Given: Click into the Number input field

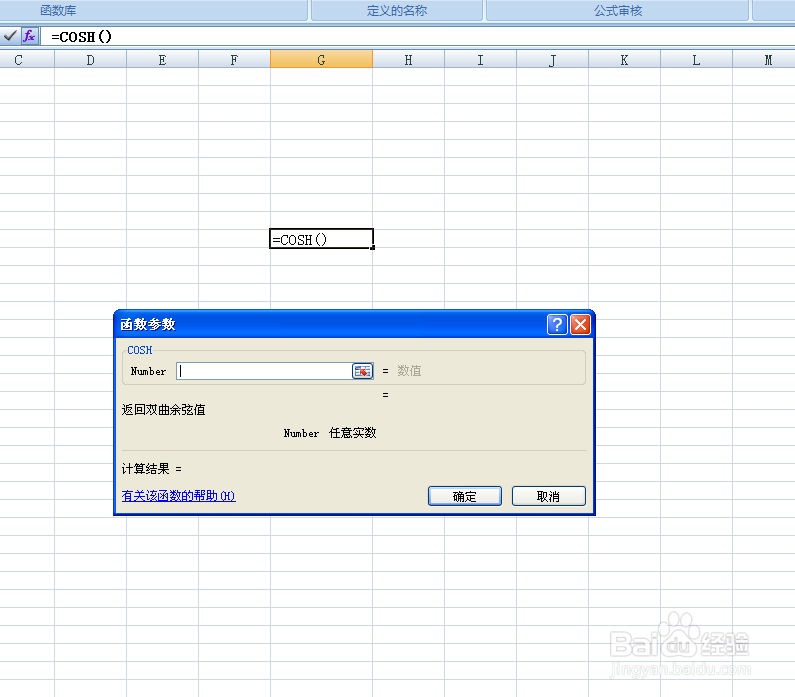Looking at the screenshot, I should click(x=264, y=371).
